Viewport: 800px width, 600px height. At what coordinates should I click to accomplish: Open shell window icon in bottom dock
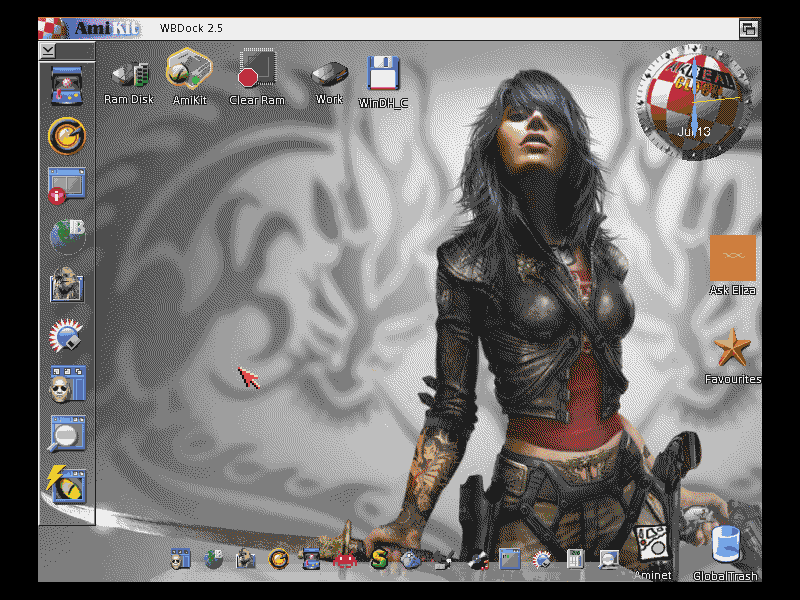tap(509, 559)
